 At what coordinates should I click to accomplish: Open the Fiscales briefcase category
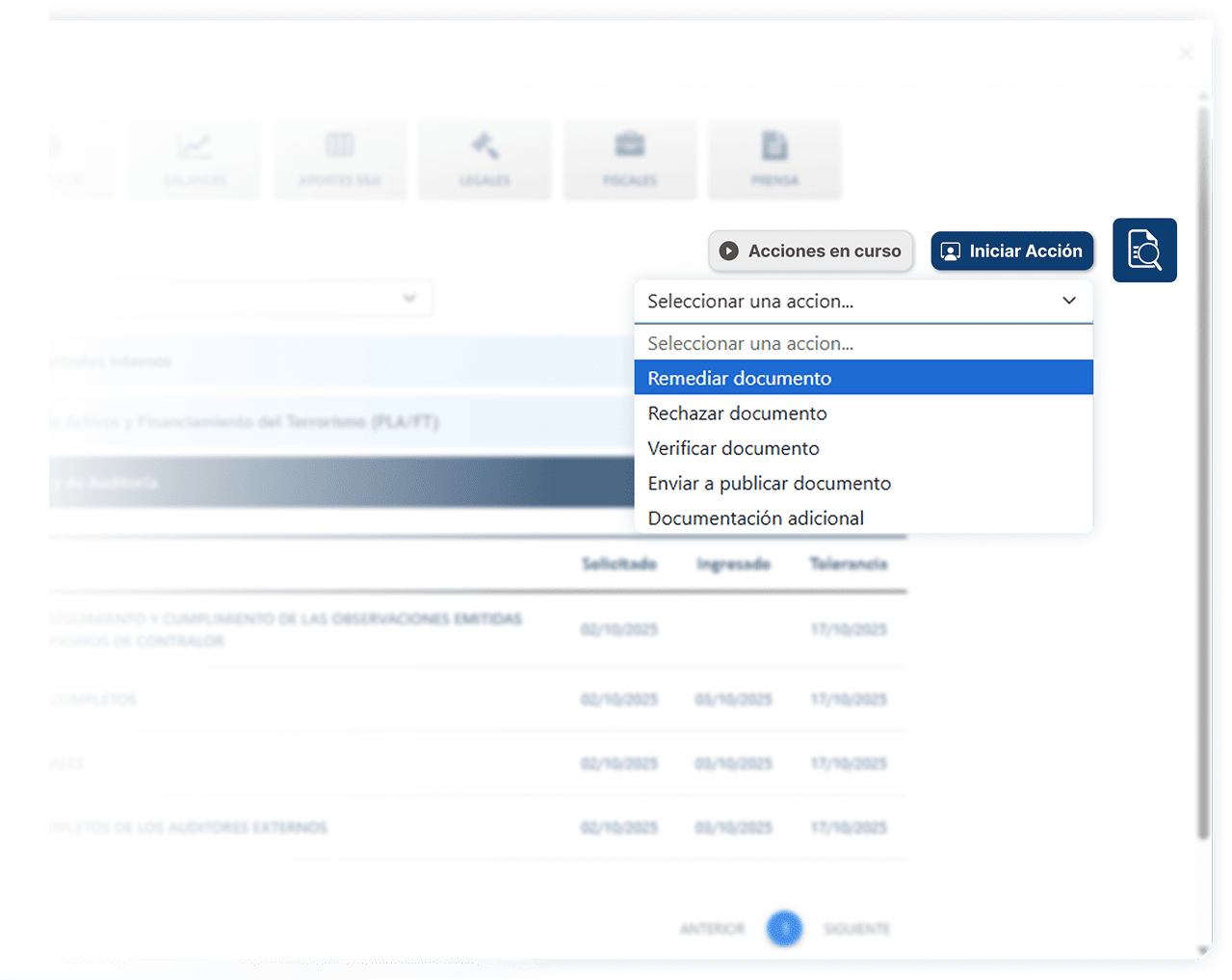point(630,160)
